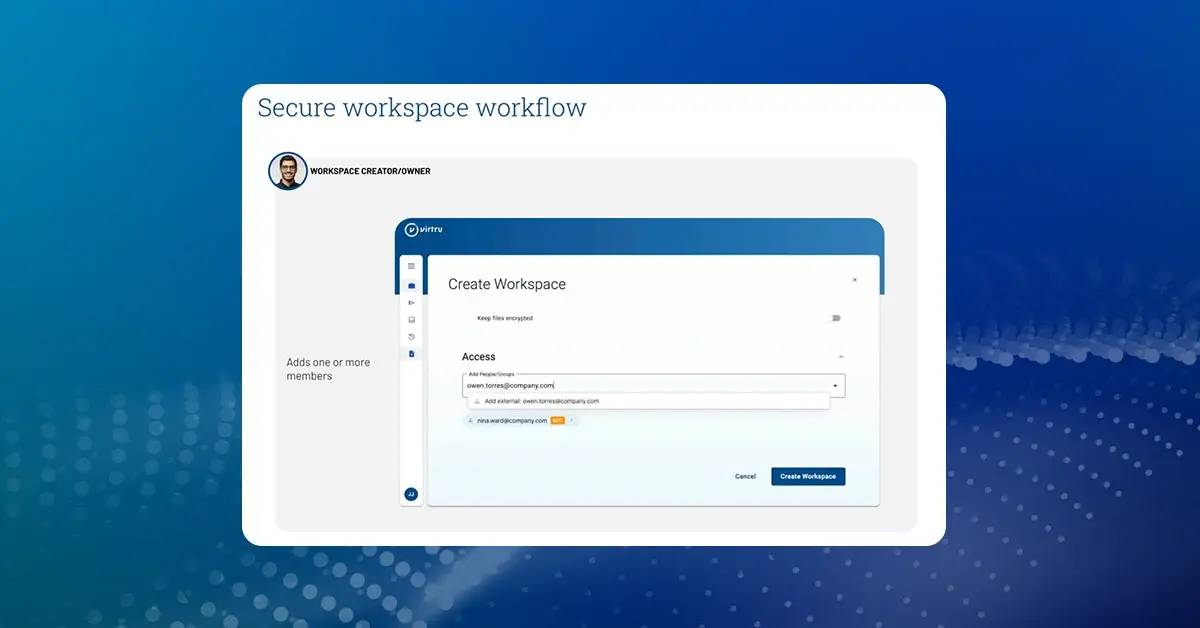Click the EXT badge on nina.ward chip
Image resolution: width=1200 pixels, height=628 pixels.
point(557,421)
